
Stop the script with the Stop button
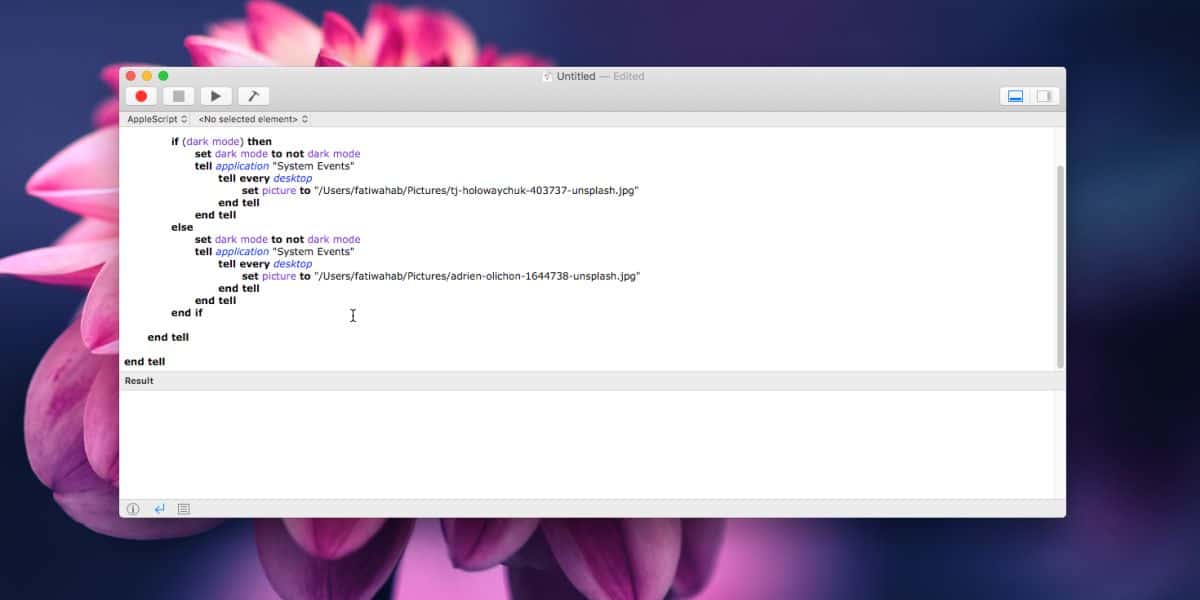coord(179,96)
